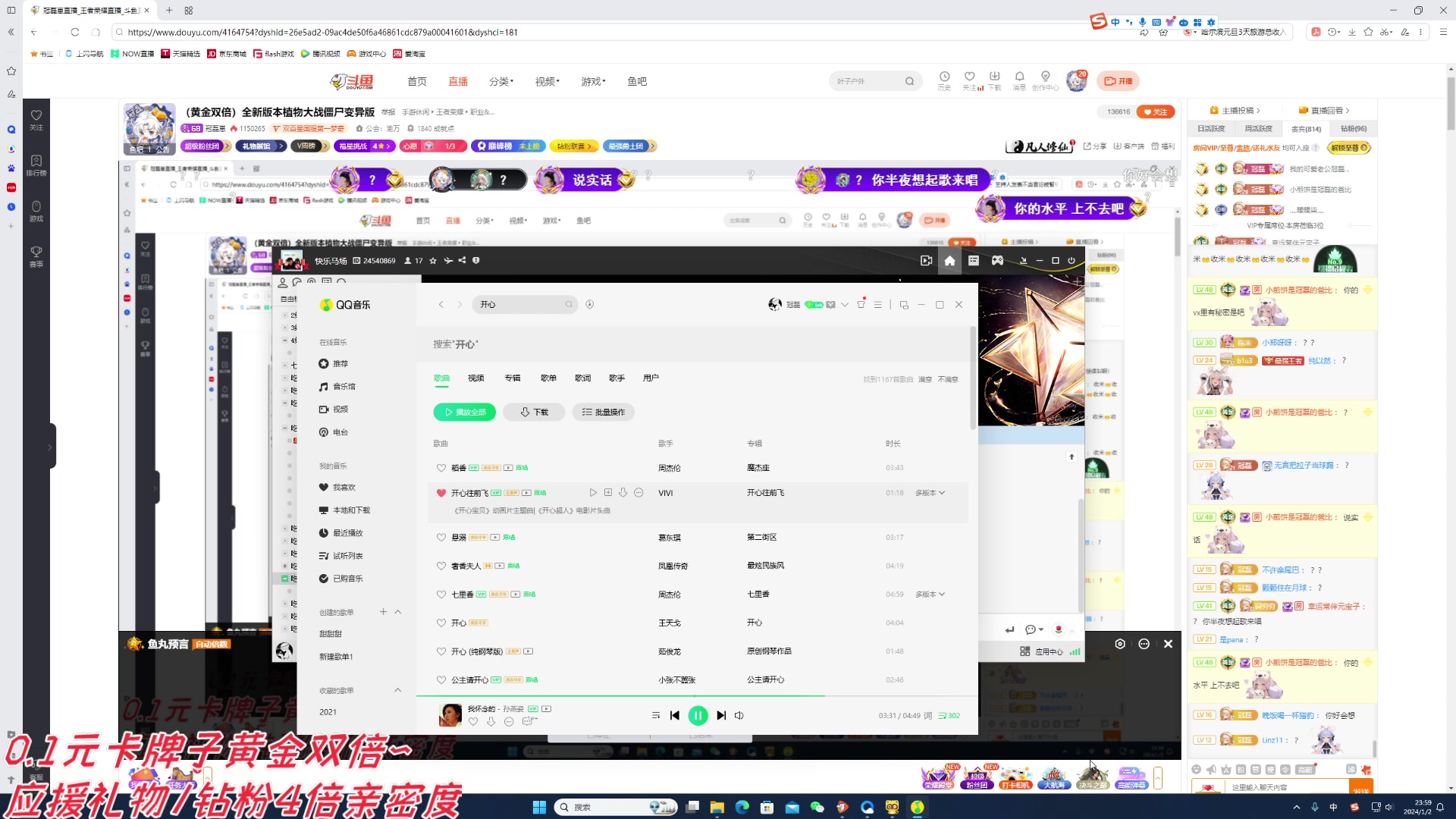Collapse the 收藏的歌单 section
This screenshot has width=1456, height=819.
tap(398, 690)
